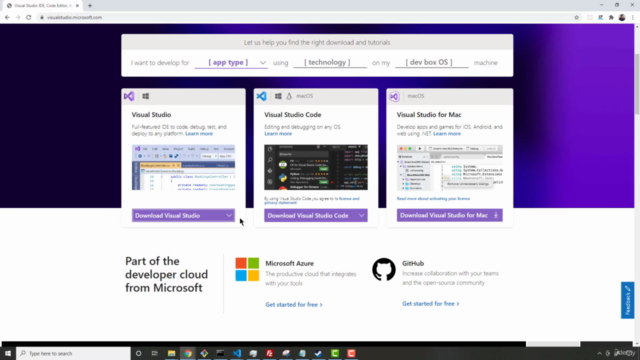Select the Visual Studio IDE browser tab

point(43,6)
